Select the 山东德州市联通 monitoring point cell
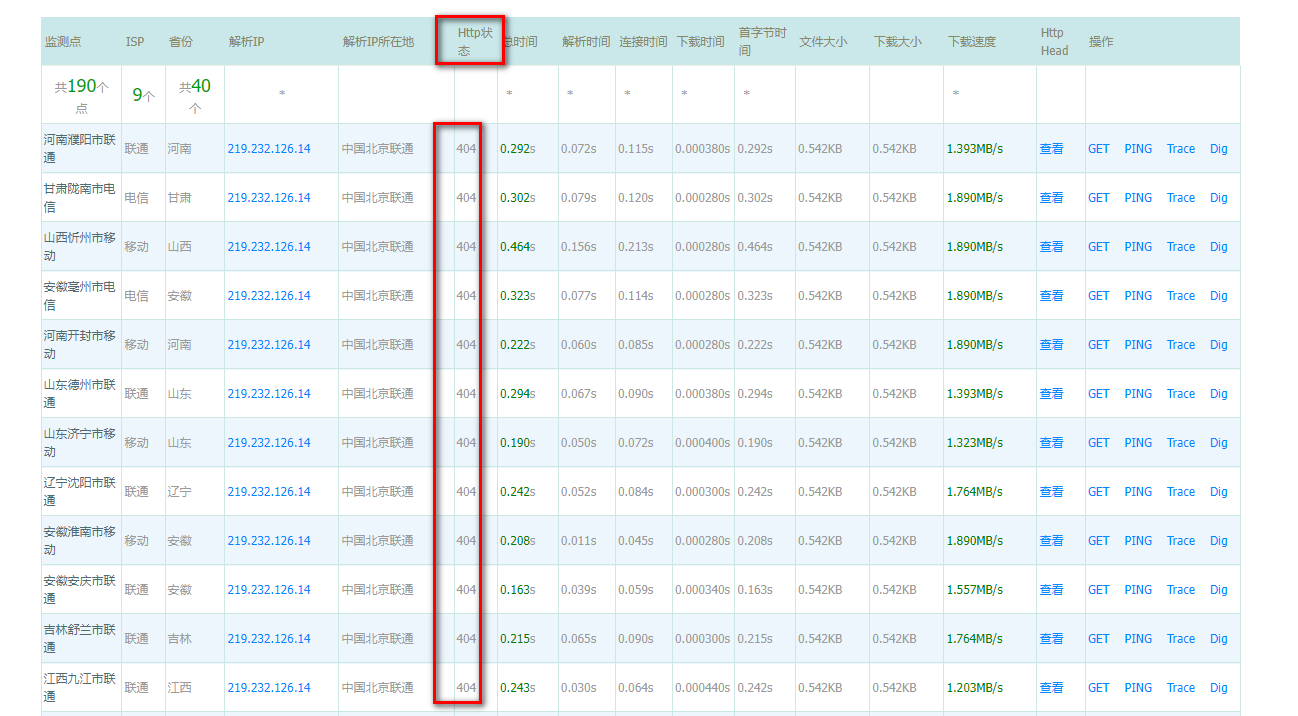The width and height of the screenshot is (1298, 716). click(80, 394)
